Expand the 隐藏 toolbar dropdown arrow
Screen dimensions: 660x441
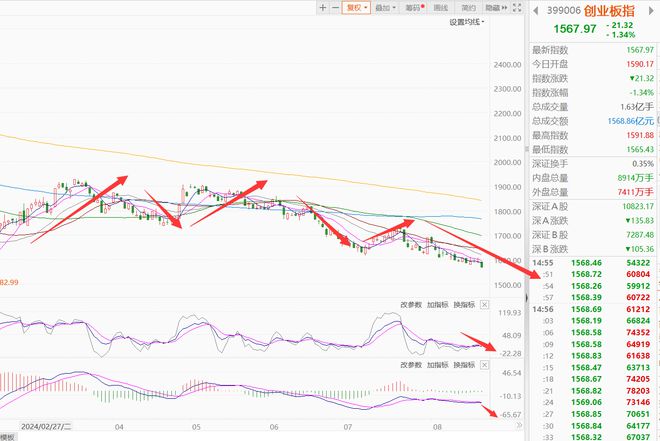tap(503, 7)
